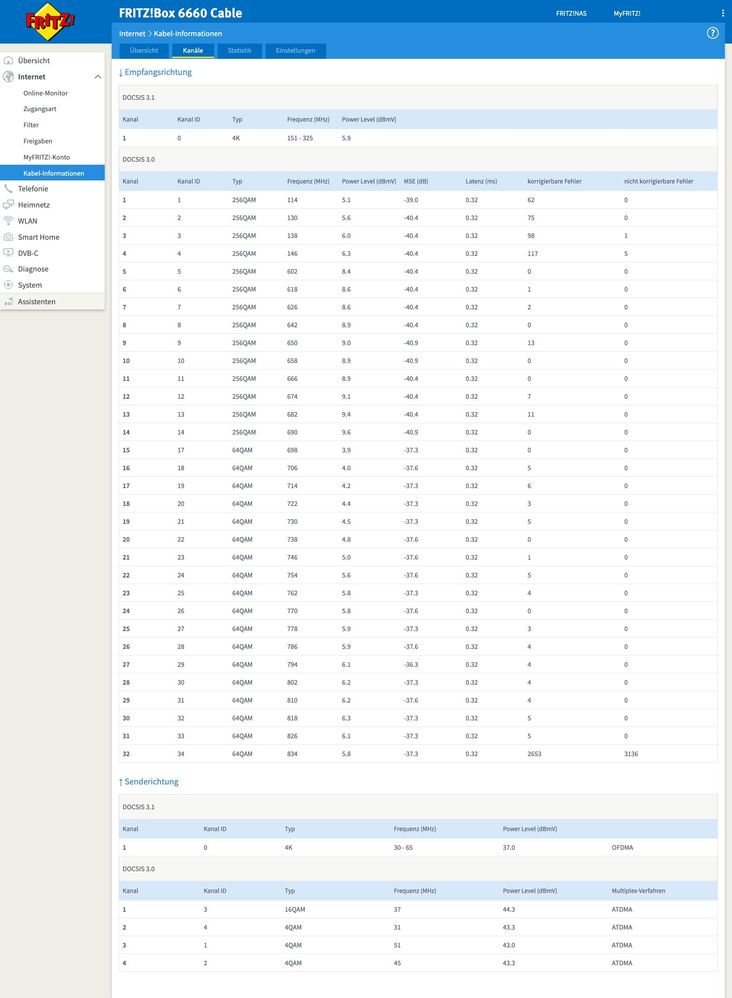732x998 pixels.
Task: Click the Multiplex-Verfahren column header
Action: [638, 891]
